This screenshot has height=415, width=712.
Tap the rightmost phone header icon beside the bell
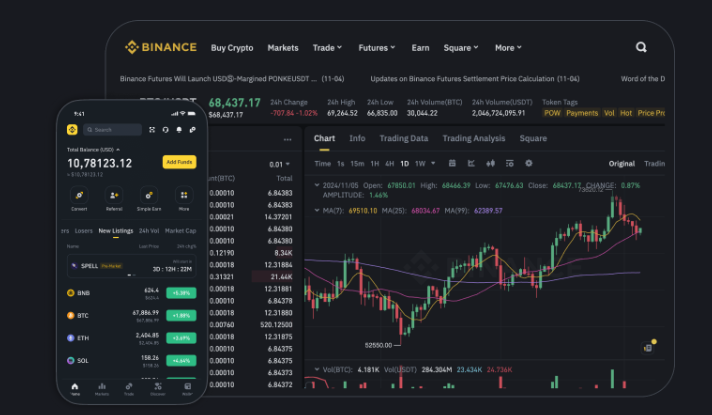193,130
